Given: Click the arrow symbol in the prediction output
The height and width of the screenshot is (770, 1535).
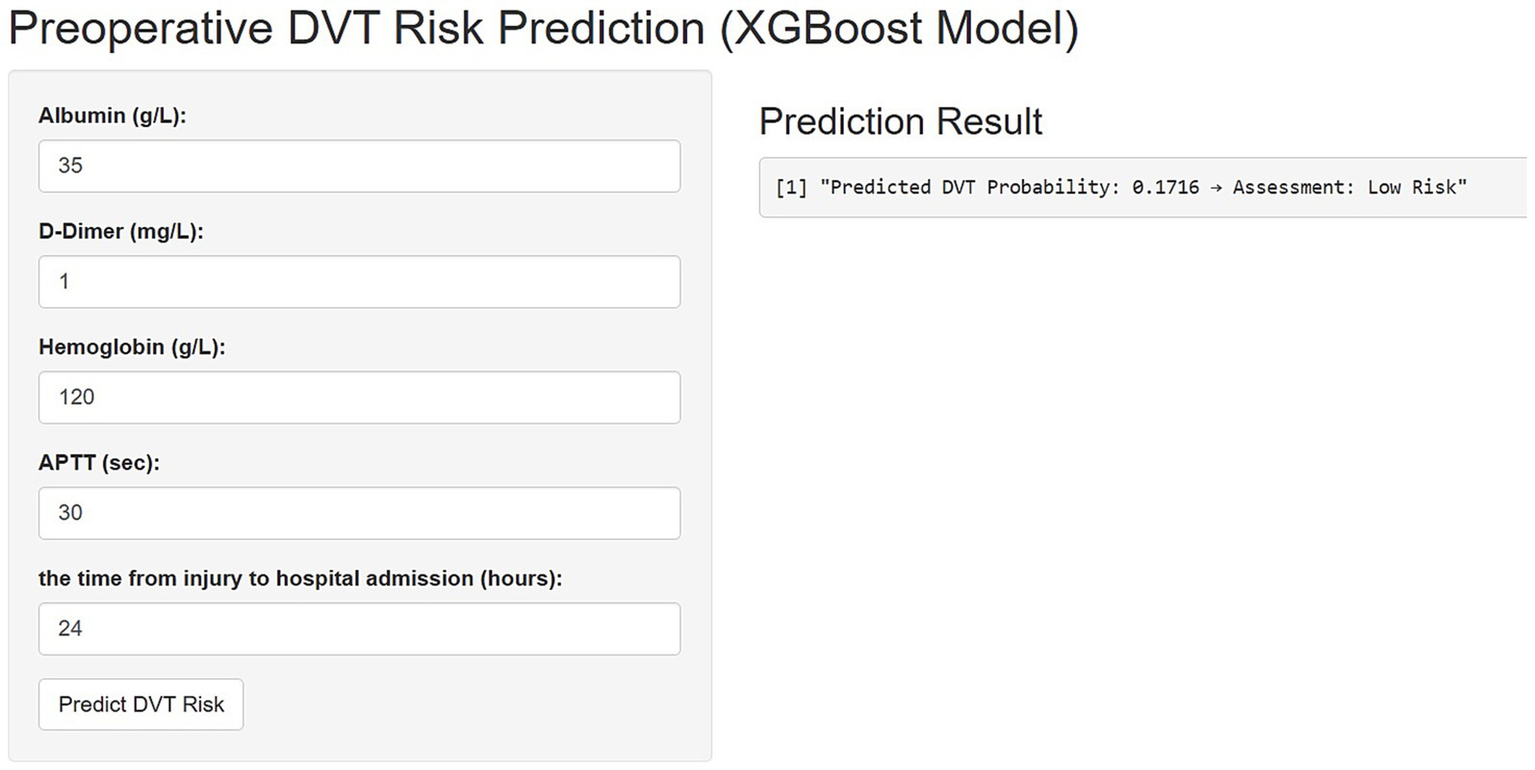Looking at the screenshot, I should 1216,187.
